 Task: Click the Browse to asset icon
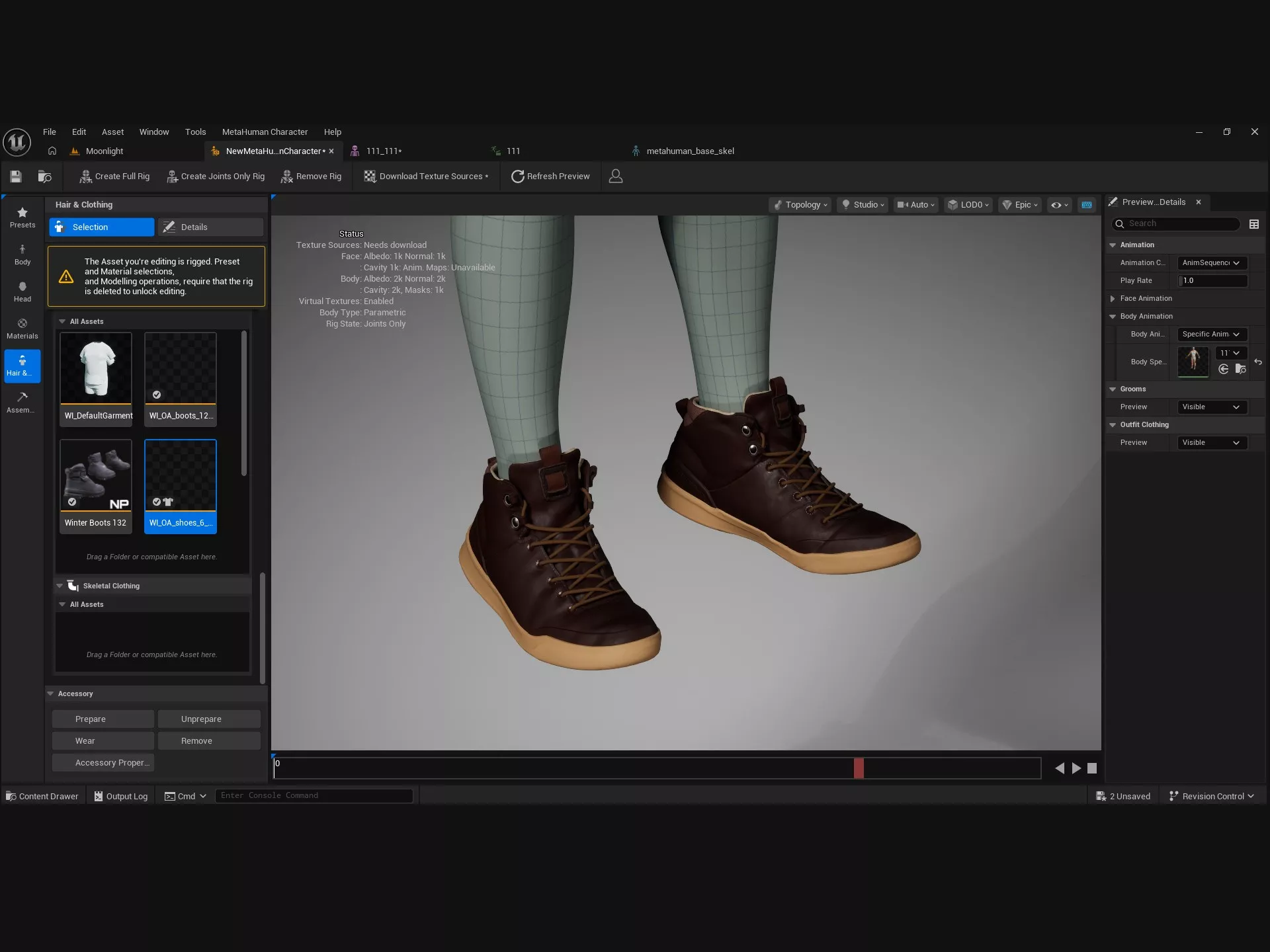(x=45, y=176)
